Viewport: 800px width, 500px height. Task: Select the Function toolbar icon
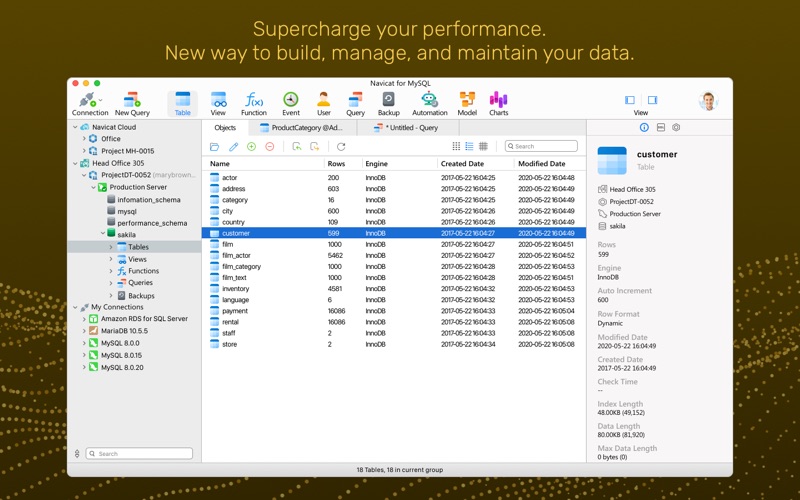tap(254, 104)
